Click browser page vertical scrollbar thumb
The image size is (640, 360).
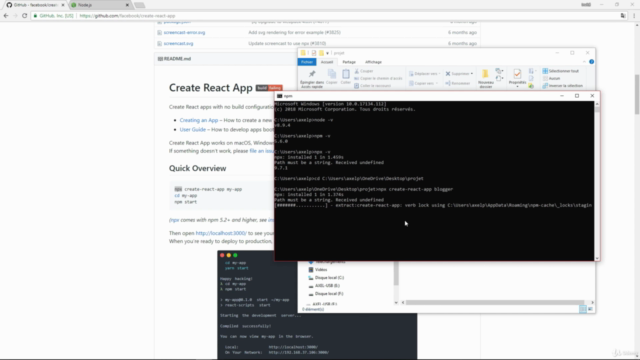637,95
